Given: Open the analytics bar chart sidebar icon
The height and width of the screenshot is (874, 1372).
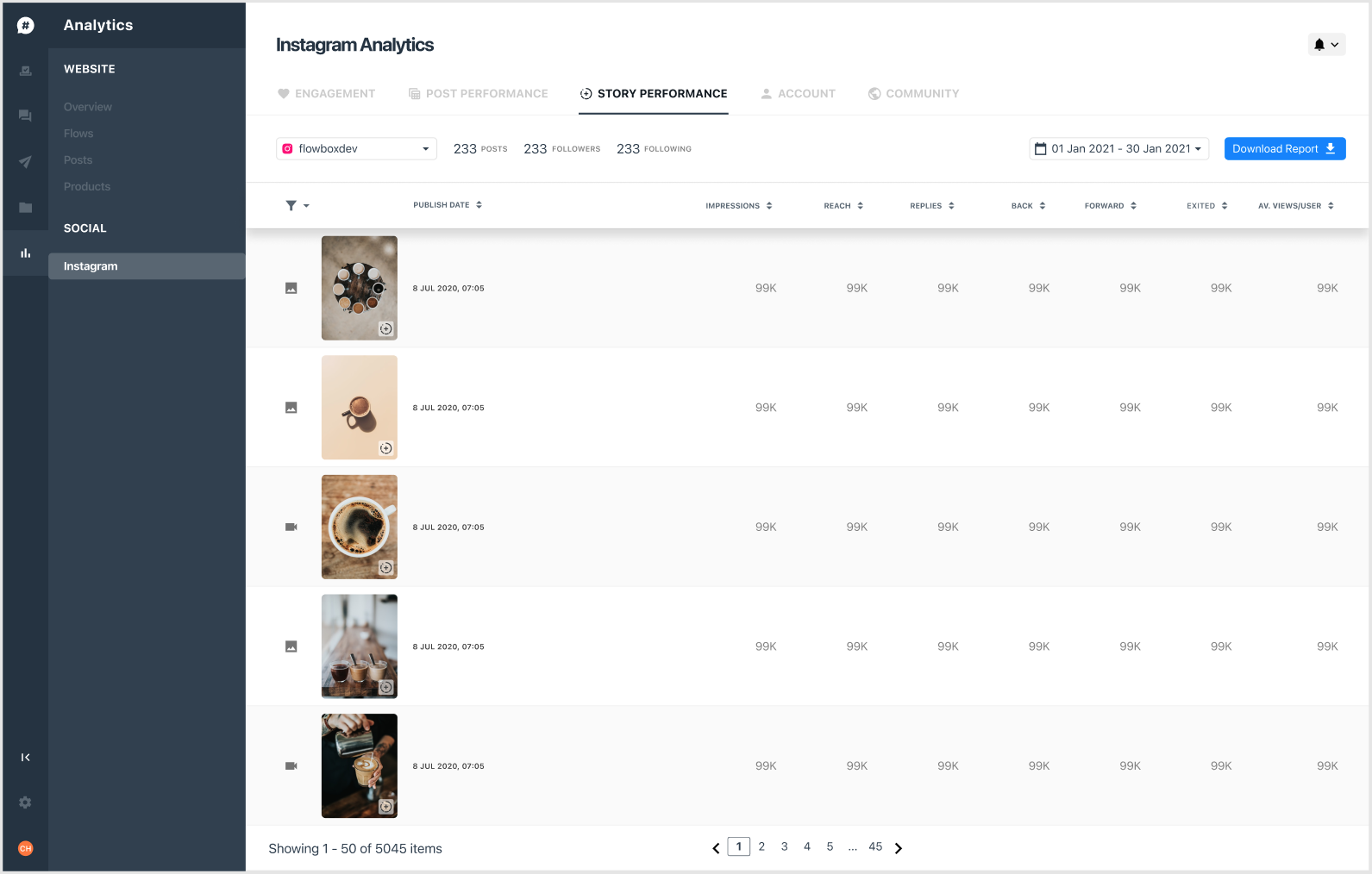Looking at the screenshot, I should (26, 253).
